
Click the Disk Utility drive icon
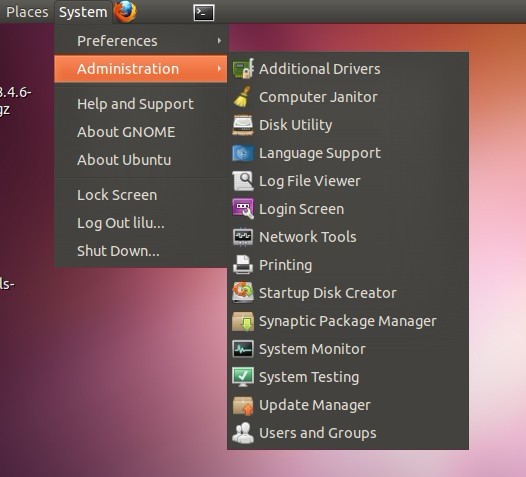[243, 125]
